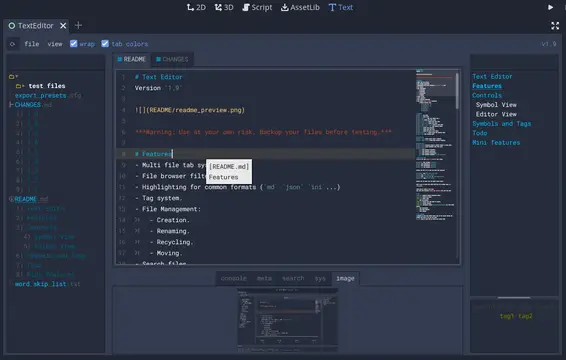
Task: Close the TextEditor scene tab
Action: [63, 26]
